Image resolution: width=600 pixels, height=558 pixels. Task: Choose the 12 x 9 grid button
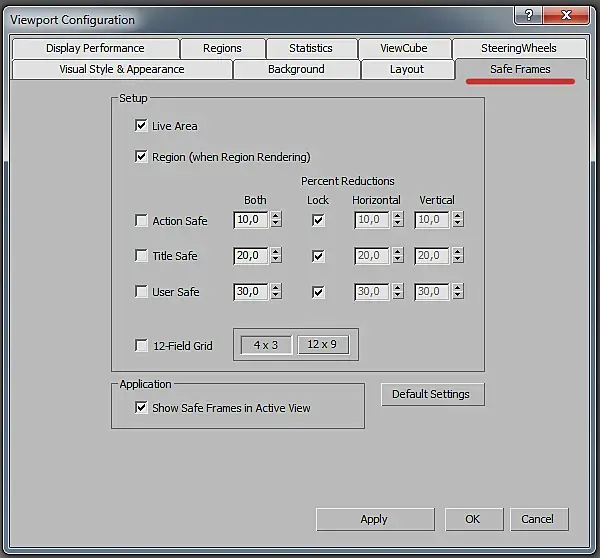[x=323, y=344]
